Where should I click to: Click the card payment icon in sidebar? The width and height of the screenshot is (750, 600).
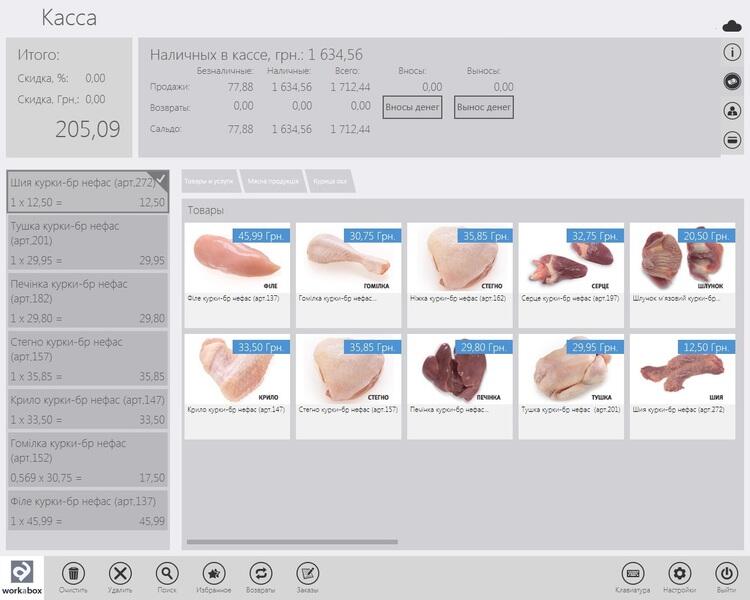pos(733,141)
